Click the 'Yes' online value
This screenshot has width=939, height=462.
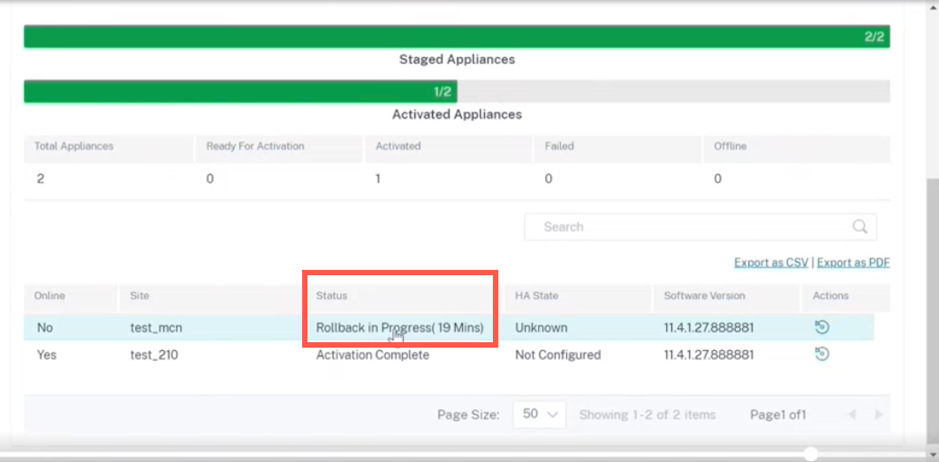pos(46,355)
